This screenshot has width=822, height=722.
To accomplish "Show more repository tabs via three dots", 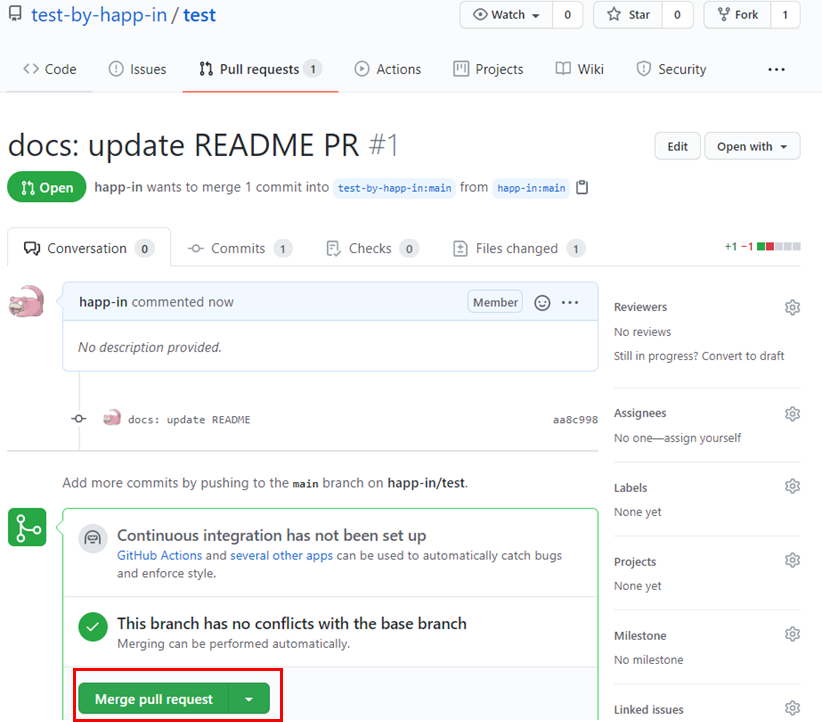I will tap(776, 69).
